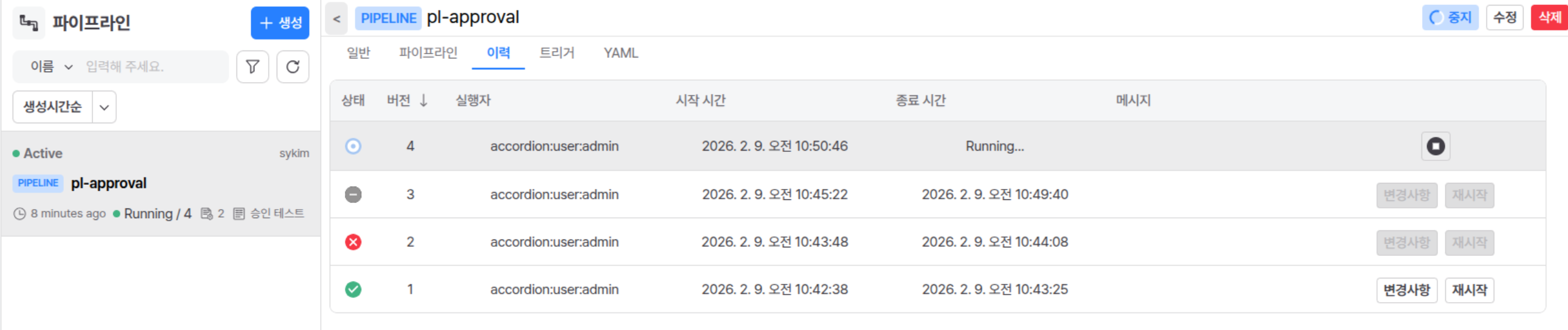Click the red failed status icon of version 2
Screen dimensions: 1568x330
[353, 242]
